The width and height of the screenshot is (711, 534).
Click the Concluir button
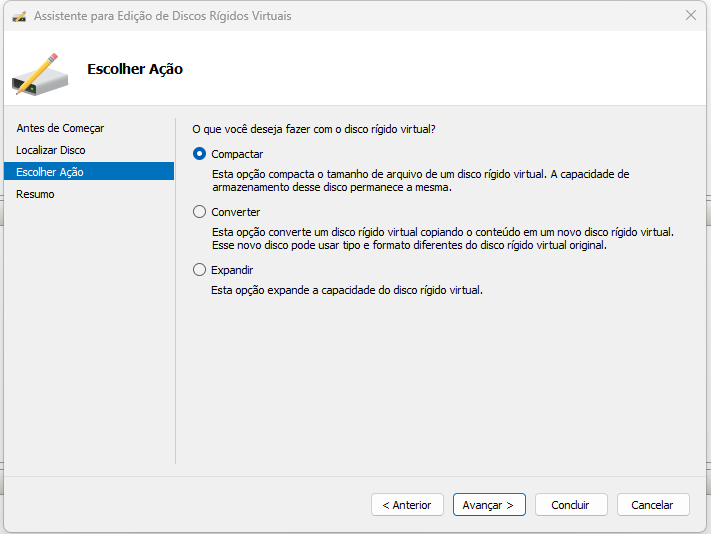(x=571, y=505)
